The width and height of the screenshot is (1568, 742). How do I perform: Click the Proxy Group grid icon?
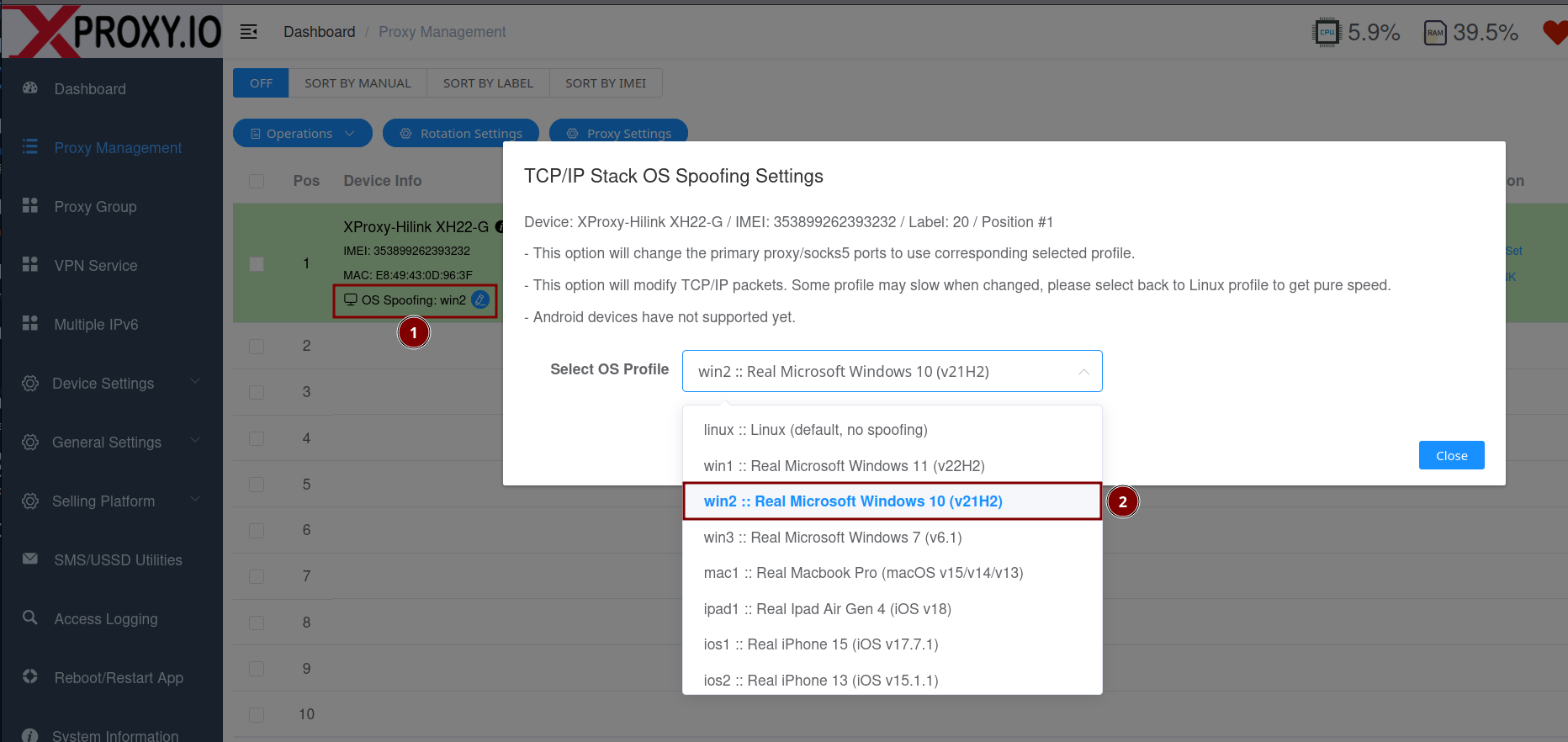point(30,206)
